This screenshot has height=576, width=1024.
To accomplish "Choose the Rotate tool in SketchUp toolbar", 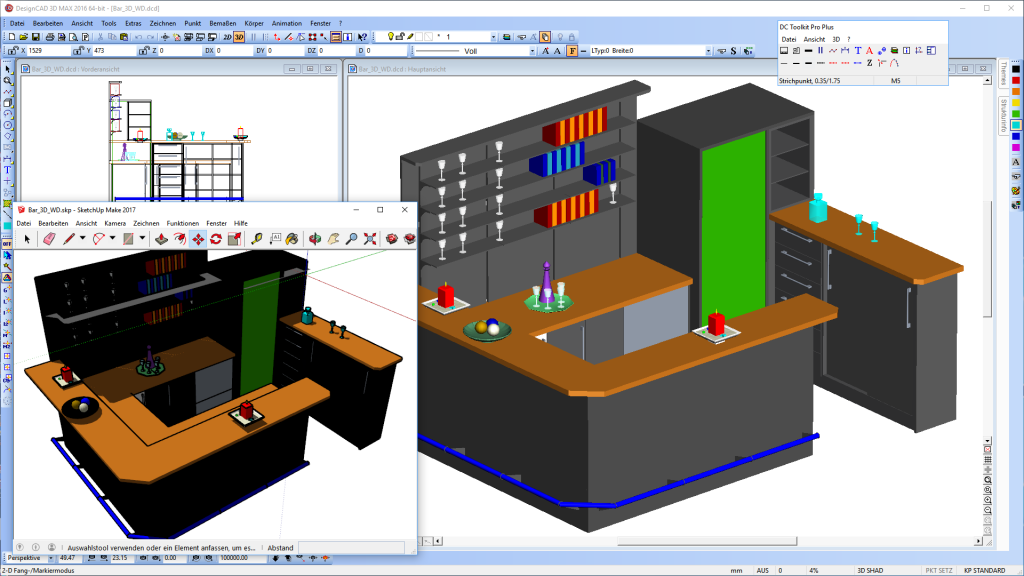I will [214, 239].
